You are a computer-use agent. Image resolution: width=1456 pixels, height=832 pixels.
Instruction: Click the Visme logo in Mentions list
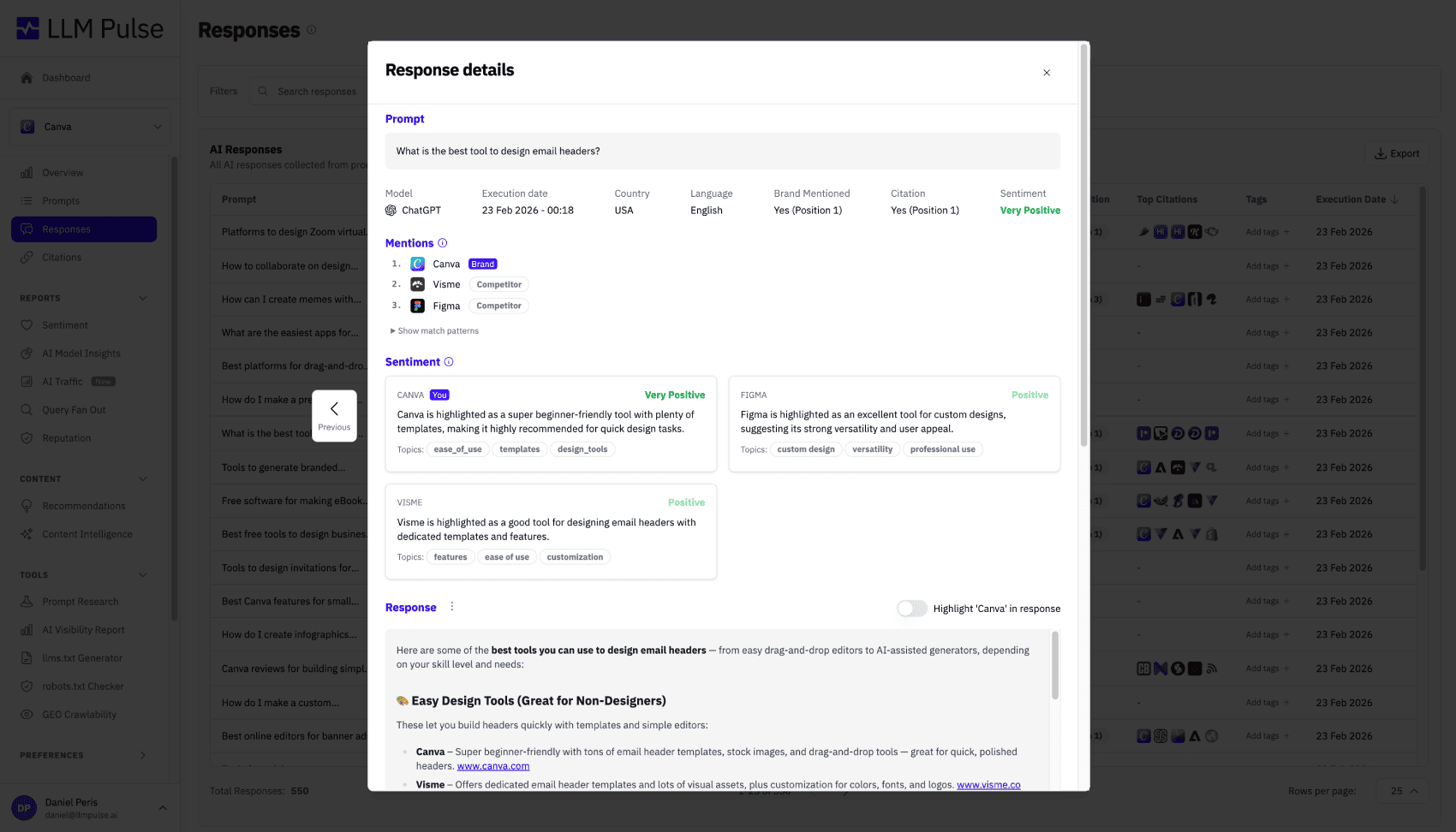[x=418, y=284]
